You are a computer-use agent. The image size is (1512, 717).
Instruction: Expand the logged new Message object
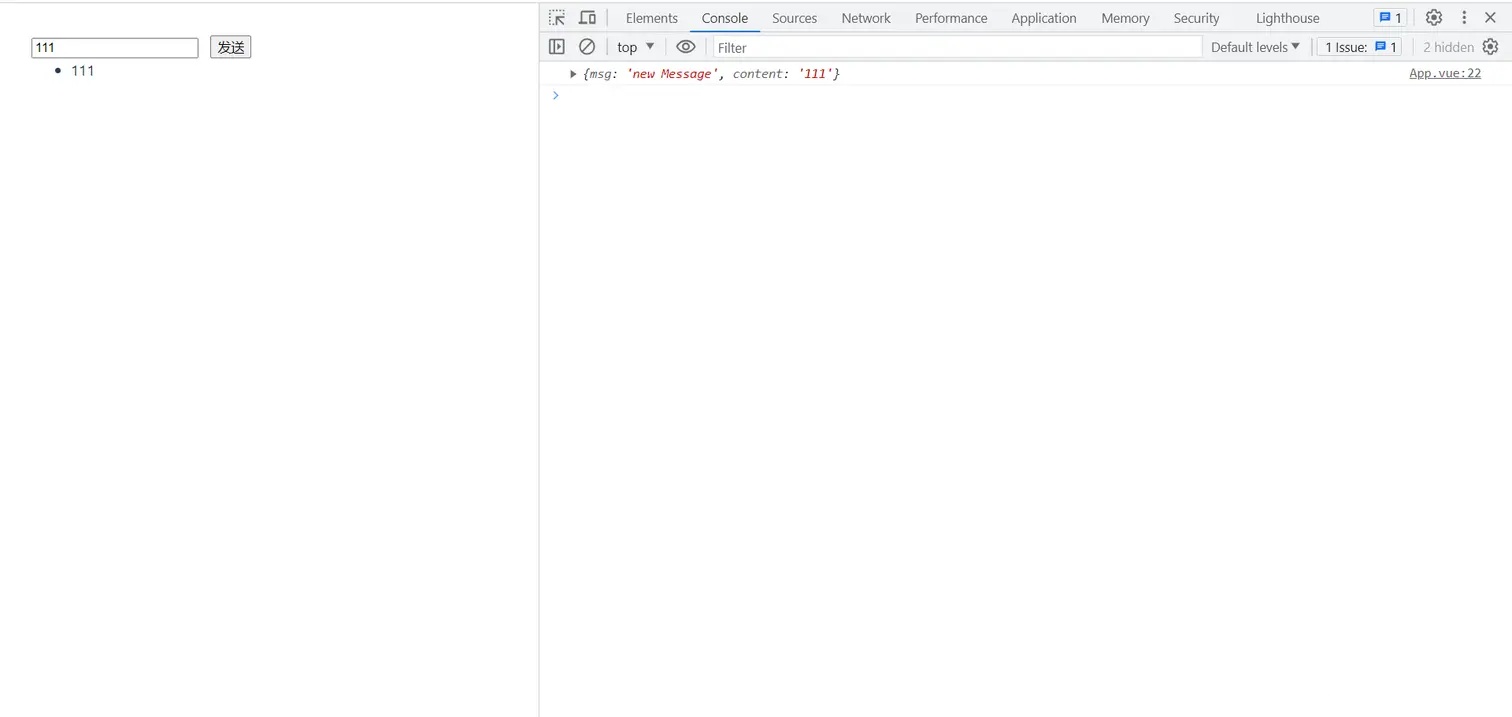point(573,74)
